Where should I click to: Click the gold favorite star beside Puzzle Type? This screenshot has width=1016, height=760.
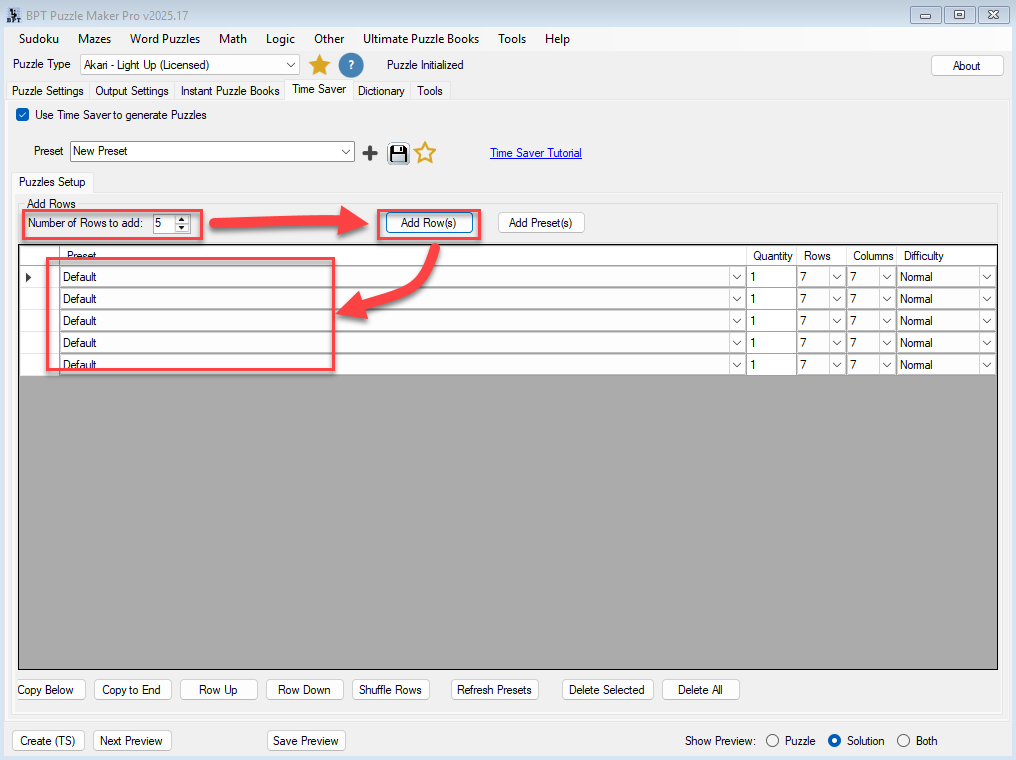point(319,65)
